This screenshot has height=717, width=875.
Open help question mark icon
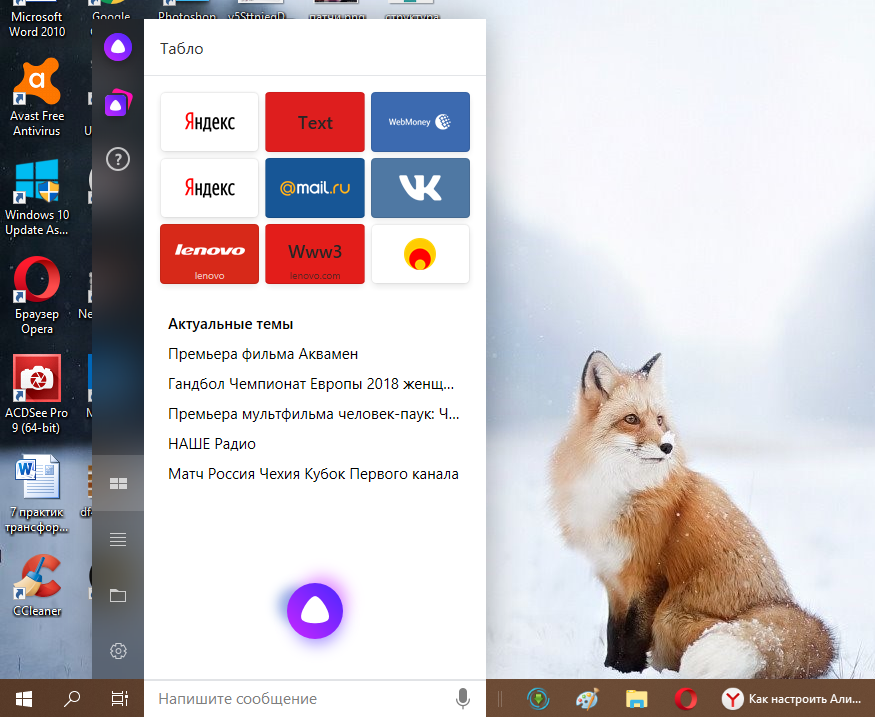point(118,160)
